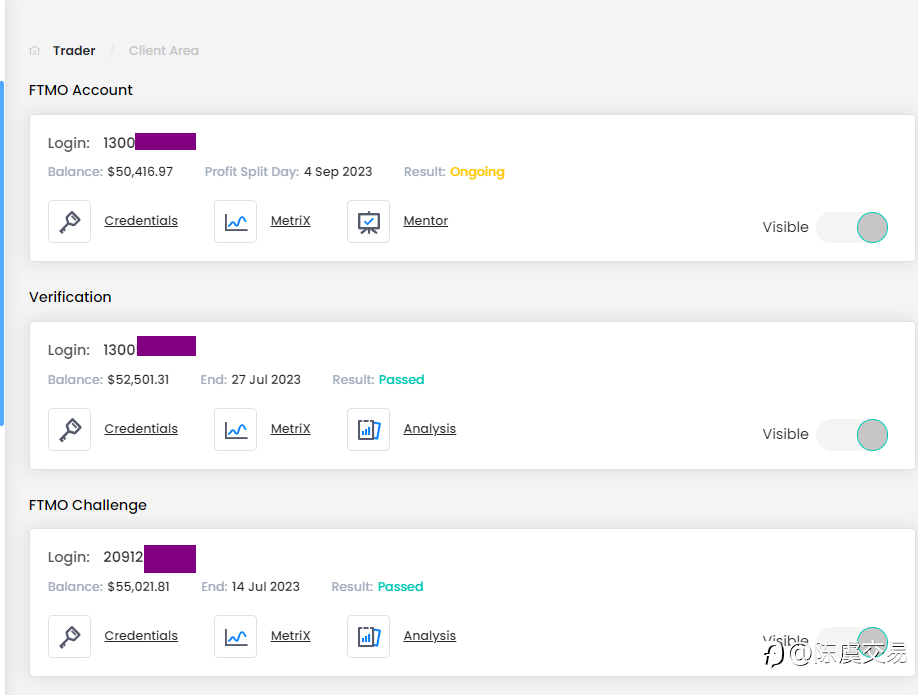Screen dimensions: 918x695
Task: Open MetriX link in FTMO Challenge card
Action: [290, 636]
